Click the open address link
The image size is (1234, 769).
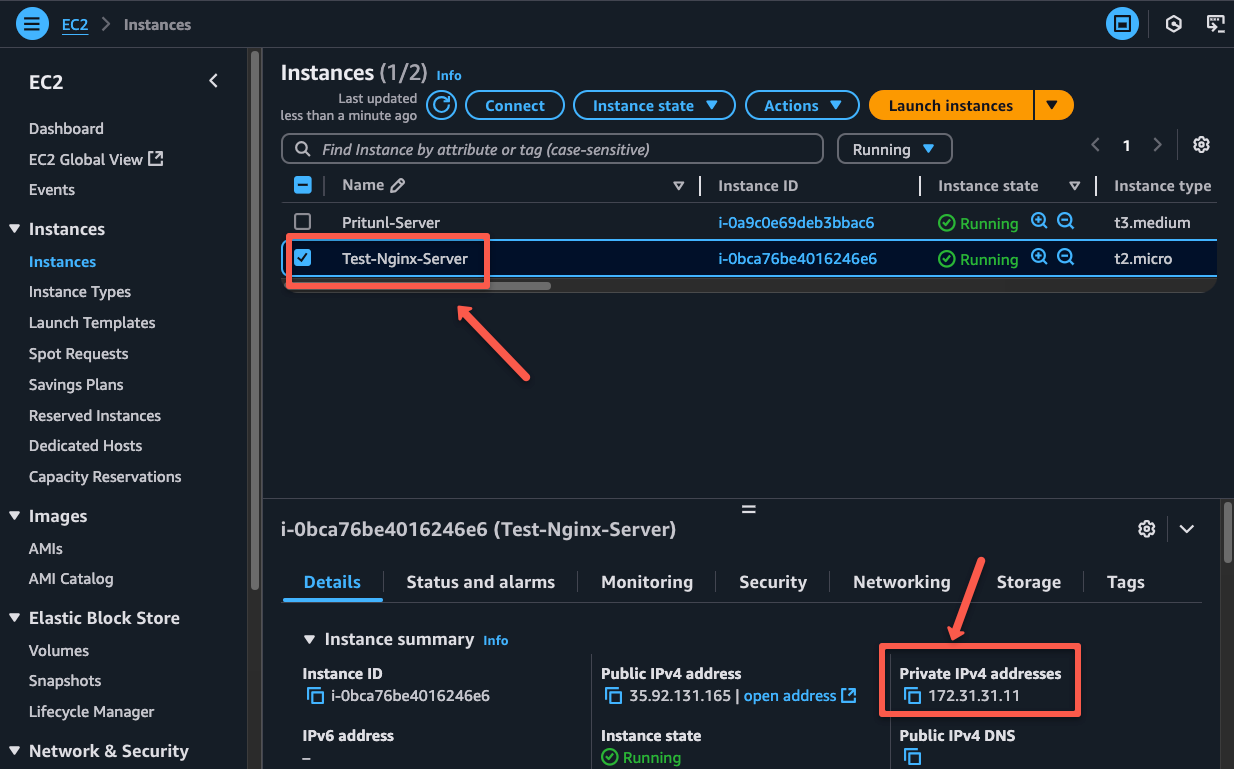coord(790,696)
